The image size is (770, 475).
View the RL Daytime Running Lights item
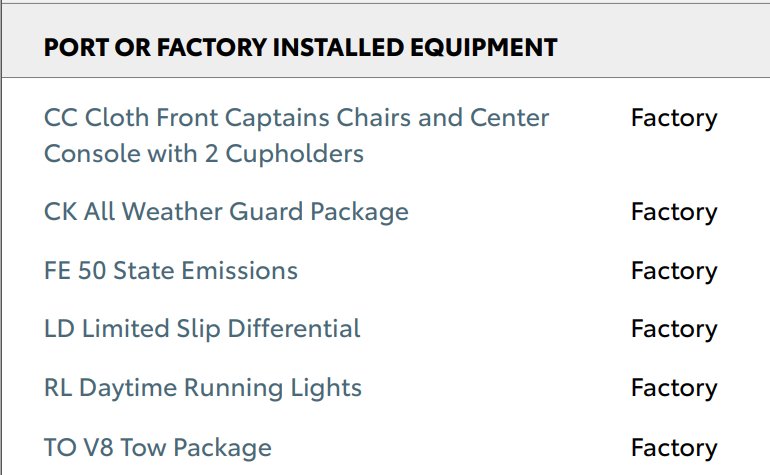202,388
